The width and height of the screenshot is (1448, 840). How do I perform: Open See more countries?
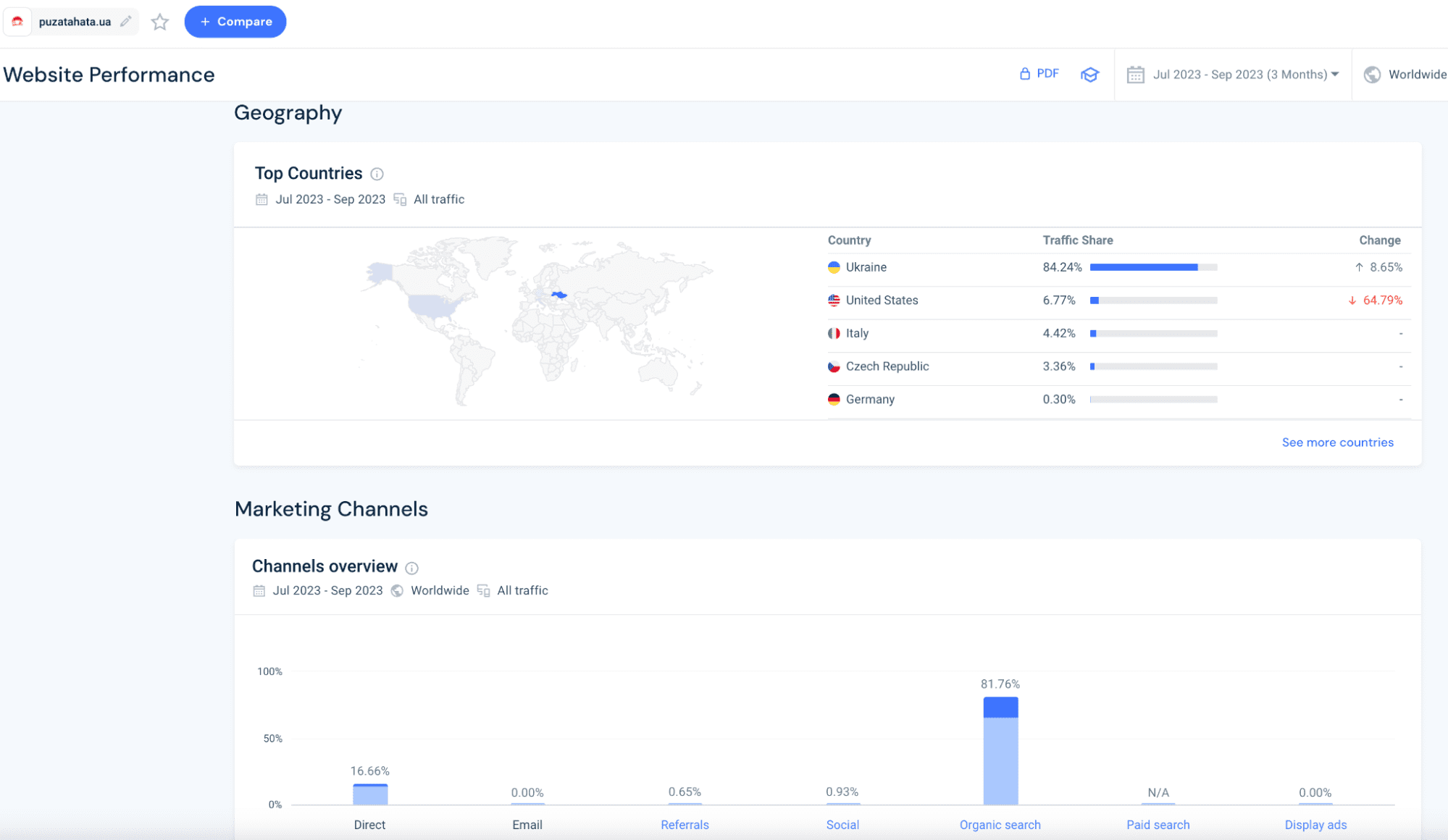(1337, 442)
